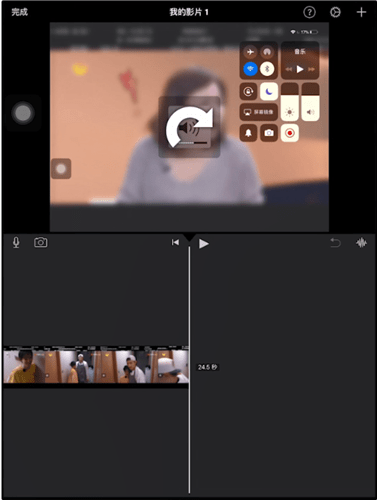Select the video clip in timeline
Screen dimensions: 377x500
click(96, 365)
